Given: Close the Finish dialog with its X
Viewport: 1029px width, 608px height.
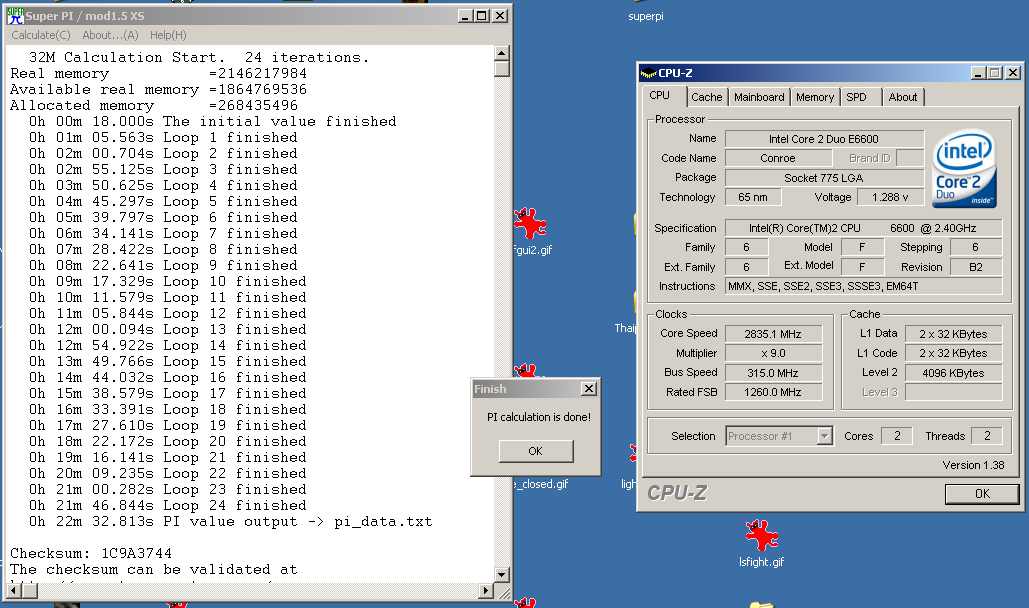Looking at the screenshot, I should (589, 389).
